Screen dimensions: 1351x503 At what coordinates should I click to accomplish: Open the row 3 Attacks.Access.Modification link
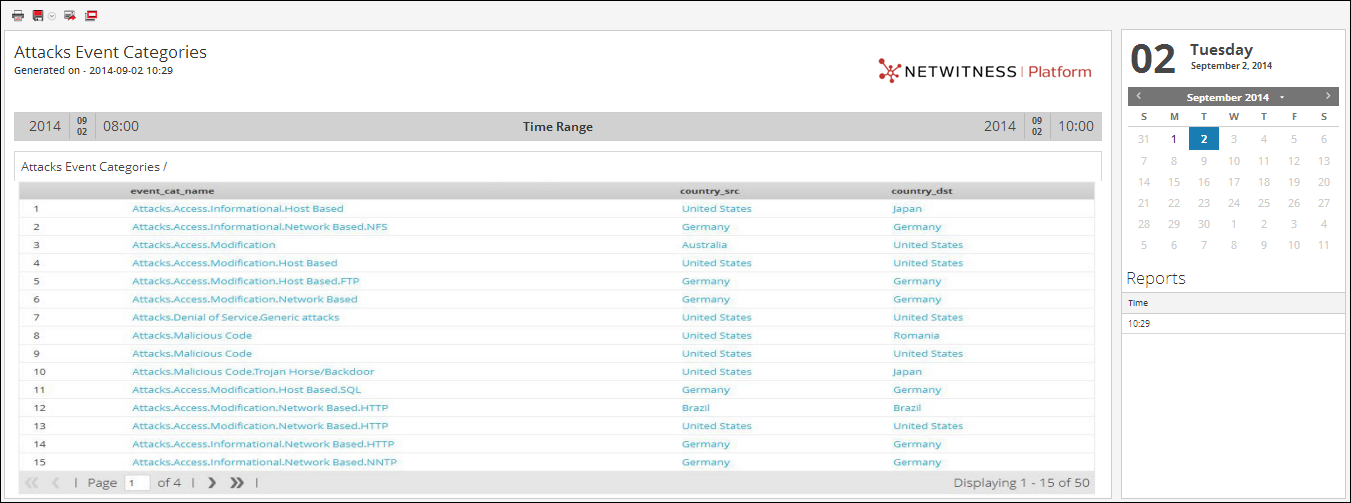pos(204,245)
